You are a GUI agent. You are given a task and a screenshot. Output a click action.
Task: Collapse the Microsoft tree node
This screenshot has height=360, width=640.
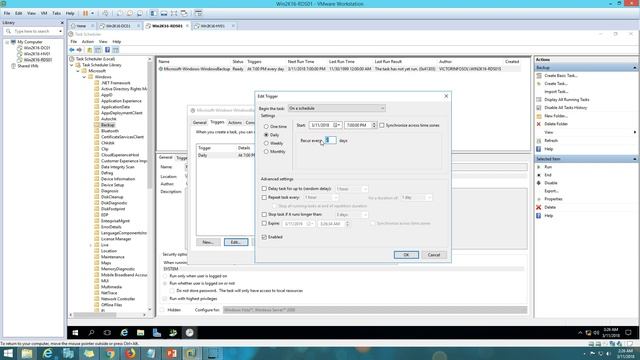click(x=78, y=71)
